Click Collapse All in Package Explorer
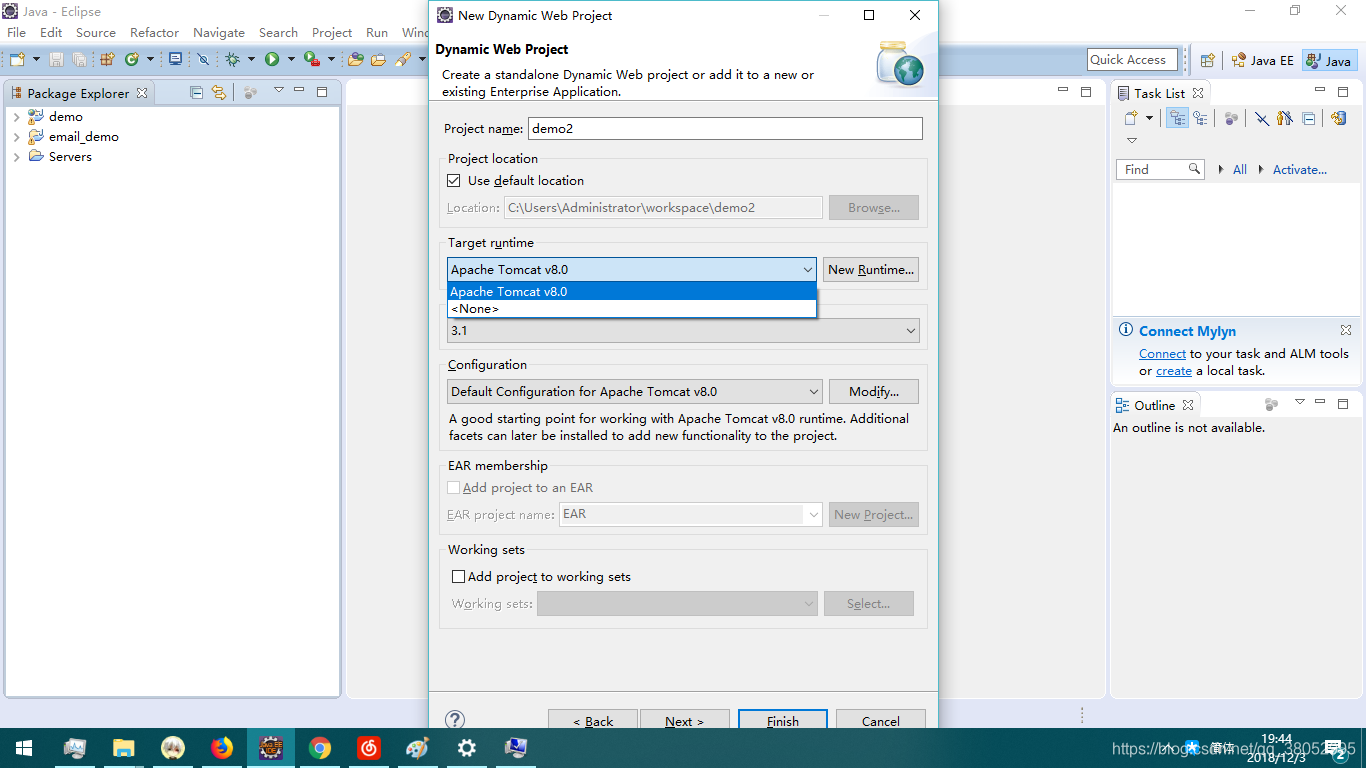The image size is (1366, 768). click(x=196, y=92)
